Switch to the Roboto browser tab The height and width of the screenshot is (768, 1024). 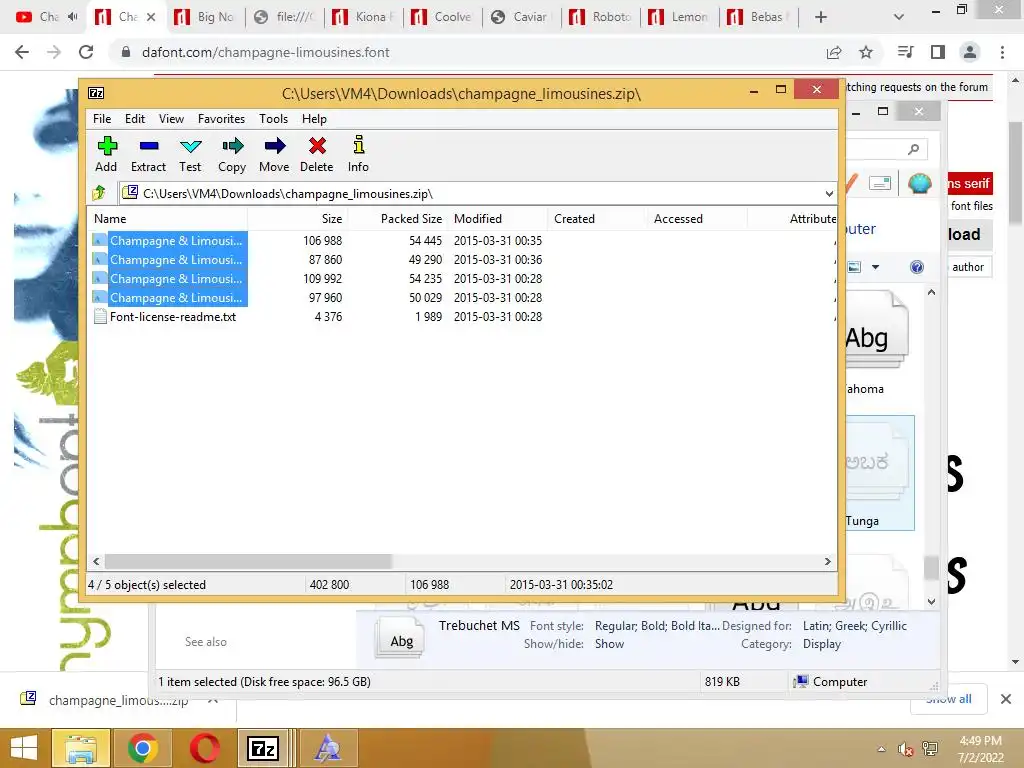pyautogui.click(x=600, y=17)
